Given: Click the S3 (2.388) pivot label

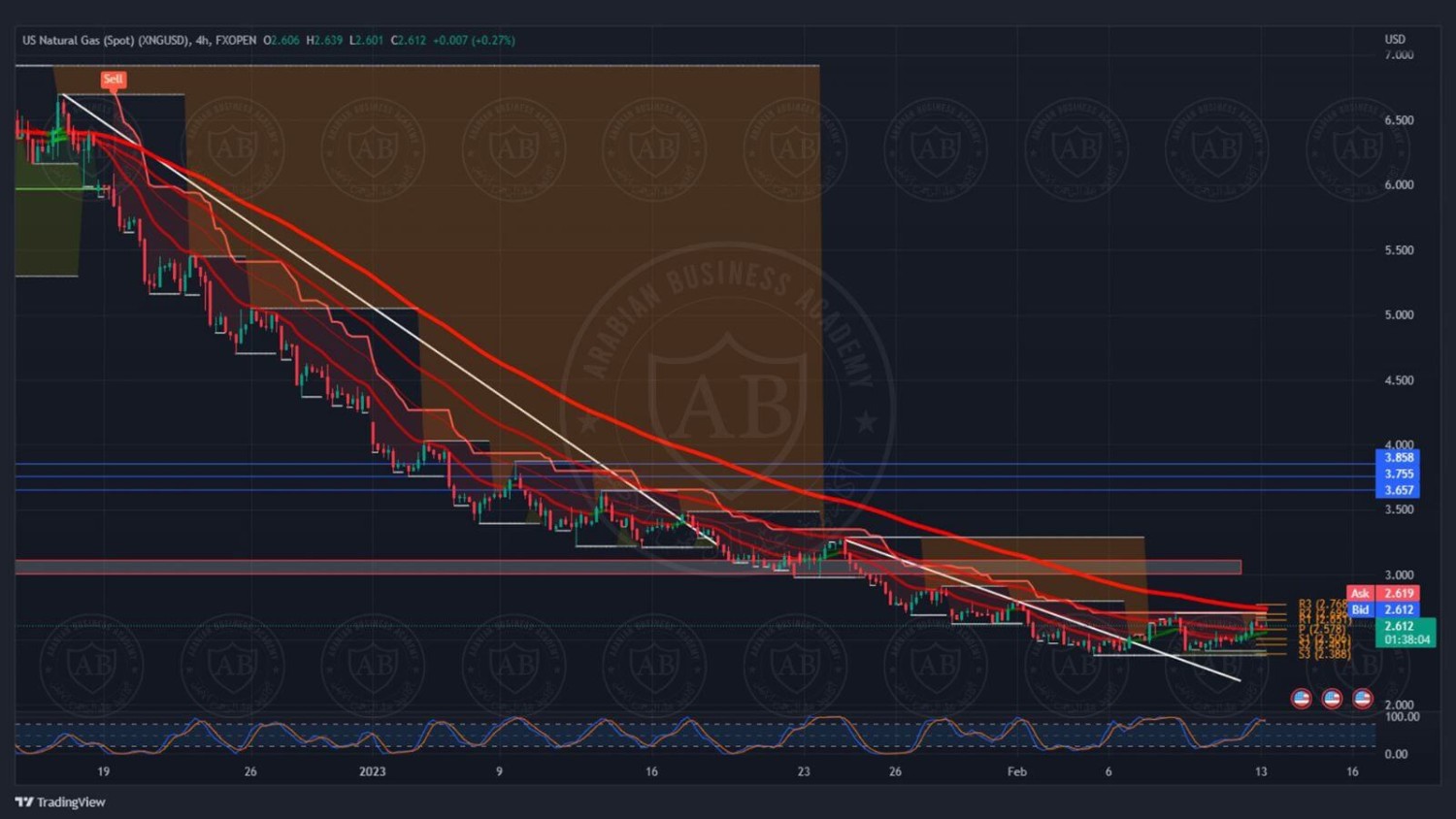Looking at the screenshot, I should click(x=1324, y=654).
